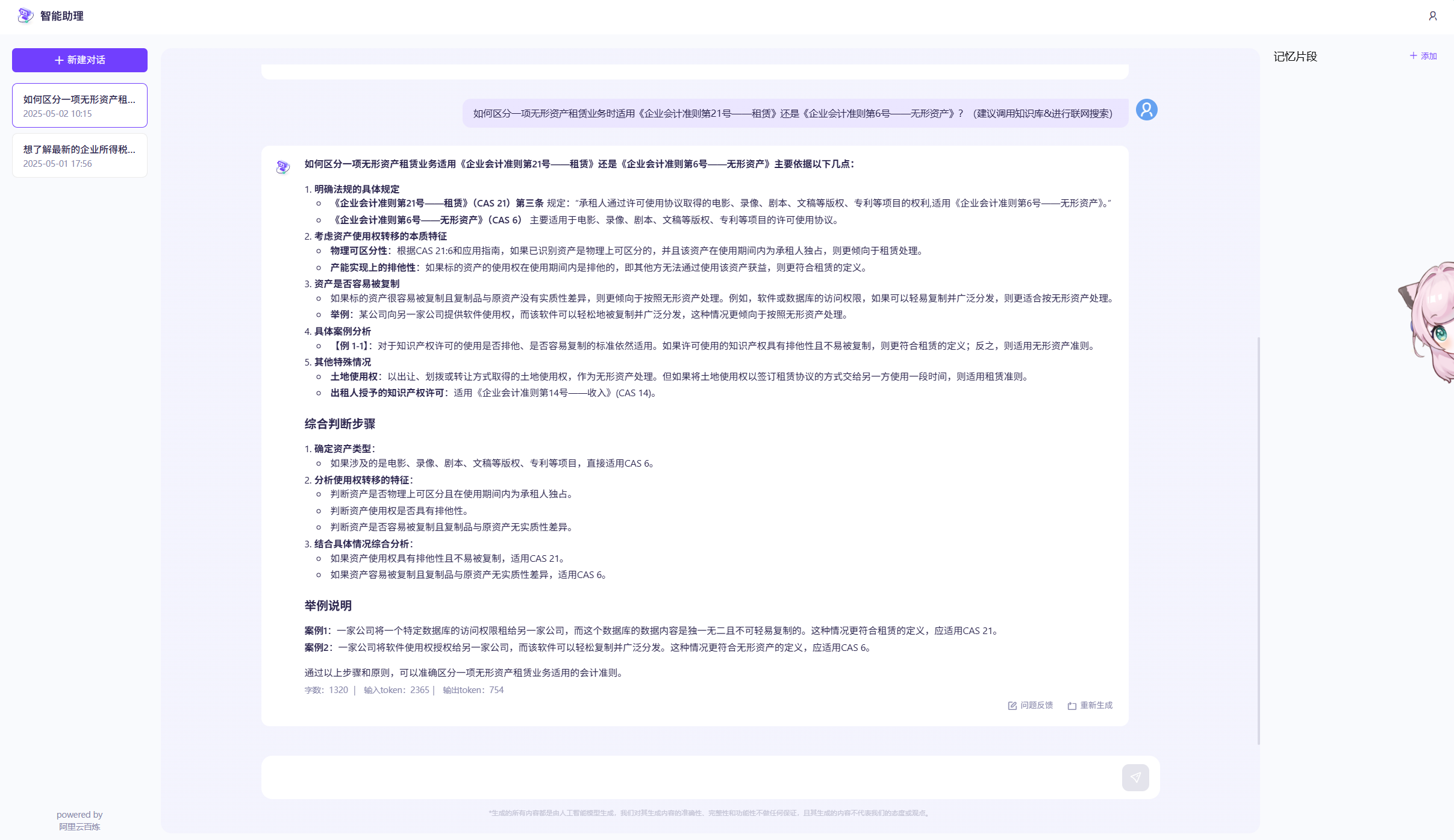The image size is (1454, 840).
Task: Click the blue user avatar beside question
Action: click(1146, 110)
